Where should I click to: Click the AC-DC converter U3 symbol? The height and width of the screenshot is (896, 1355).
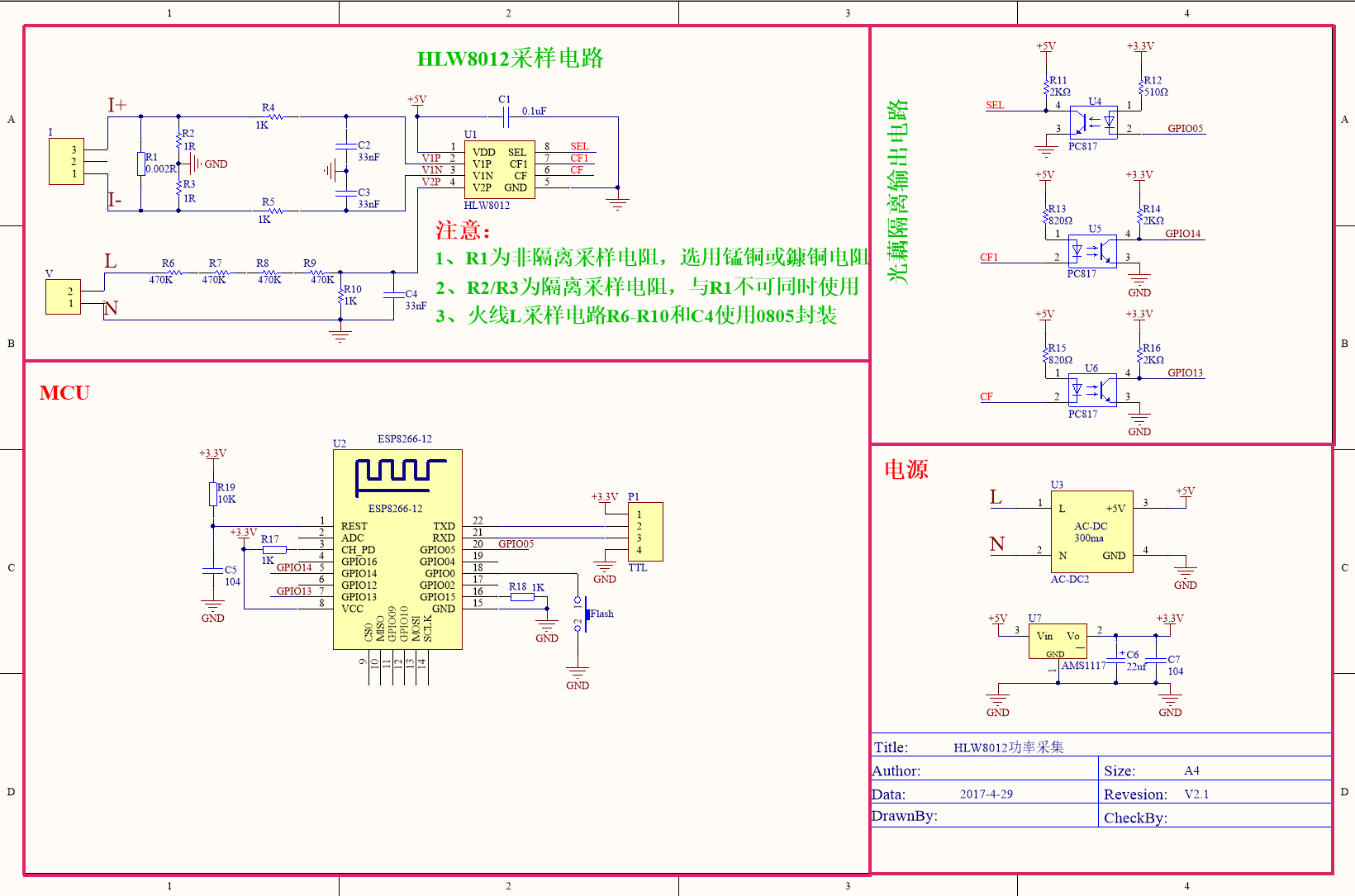1091,533
